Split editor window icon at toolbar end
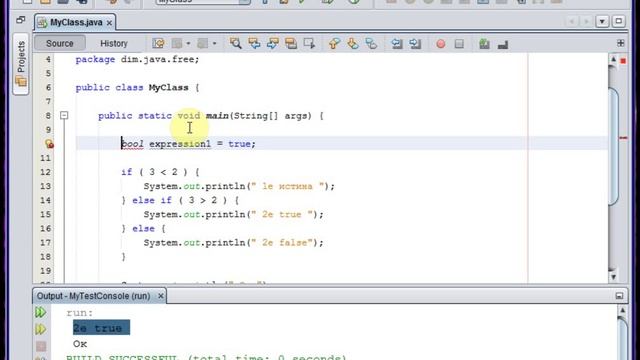 click(x=620, y=43)
